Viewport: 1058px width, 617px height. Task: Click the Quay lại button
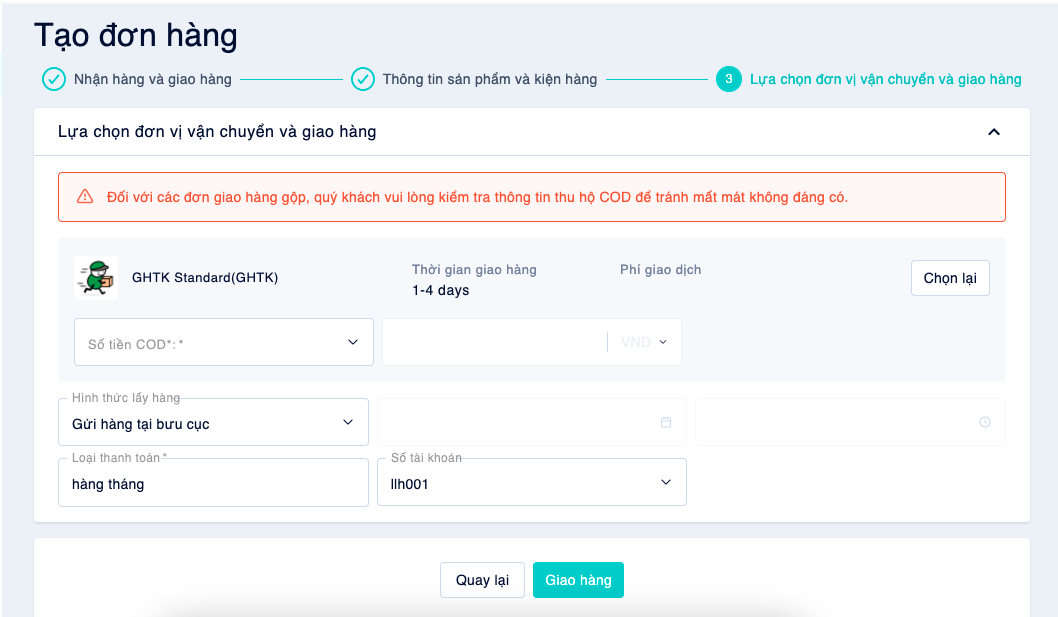(482, 580)
